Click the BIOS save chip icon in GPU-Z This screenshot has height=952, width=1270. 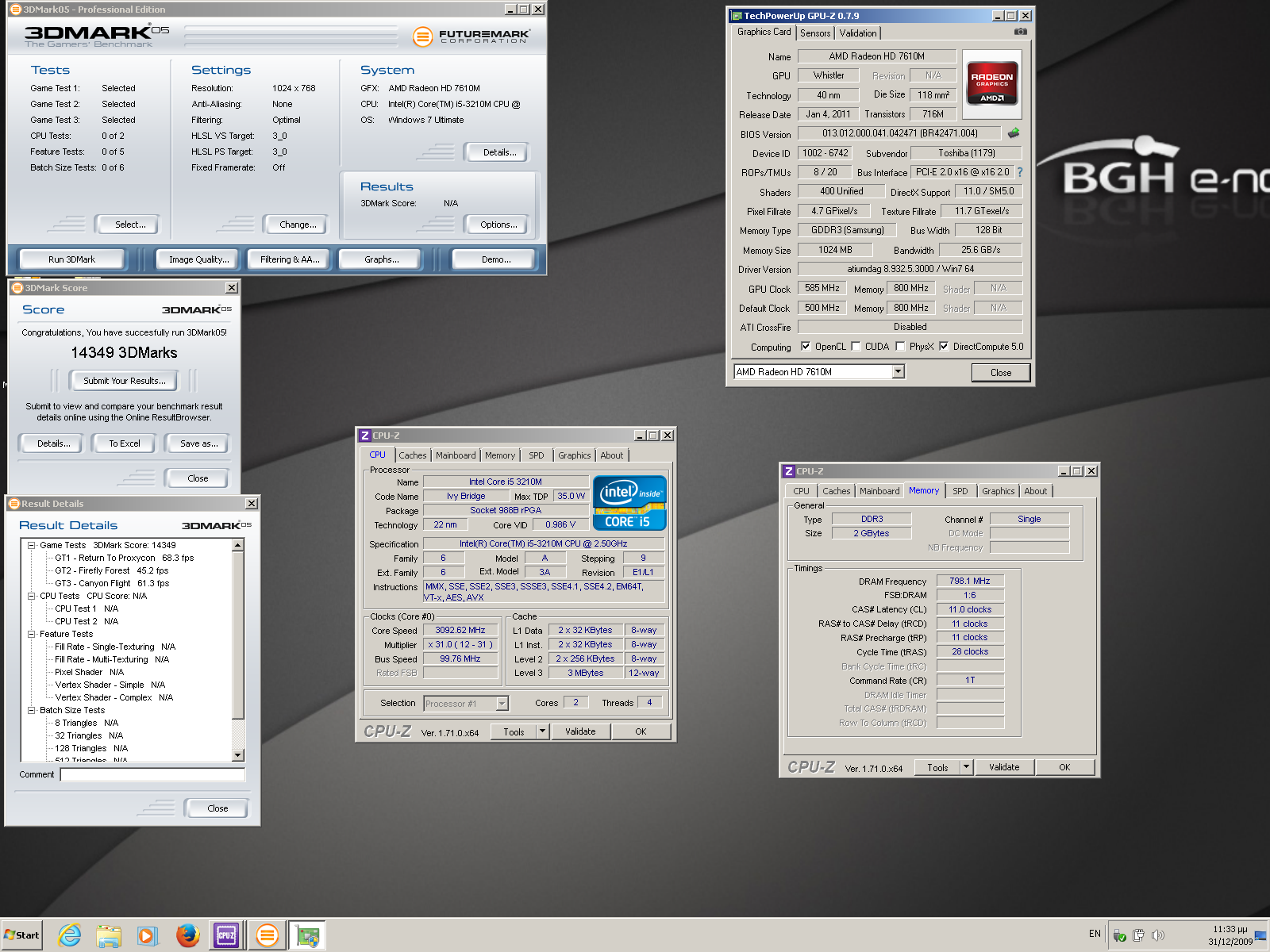1014,133
